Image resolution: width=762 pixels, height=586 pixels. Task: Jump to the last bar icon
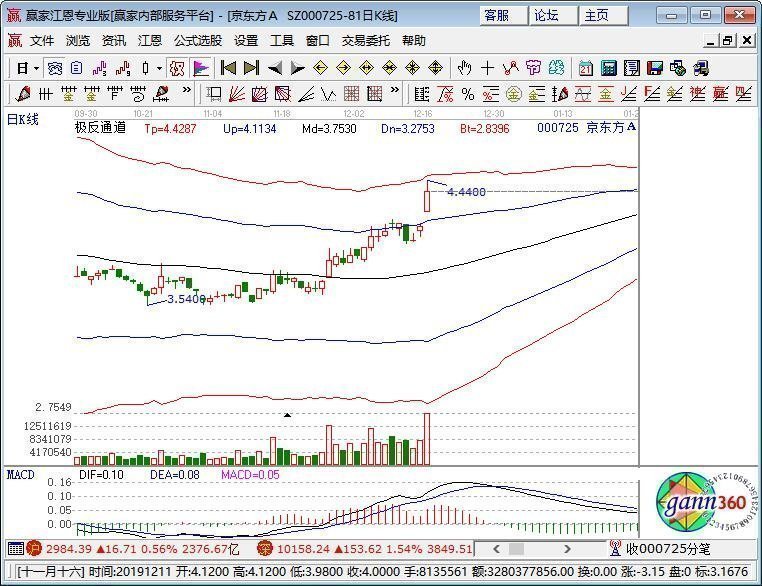click(251, 68)
